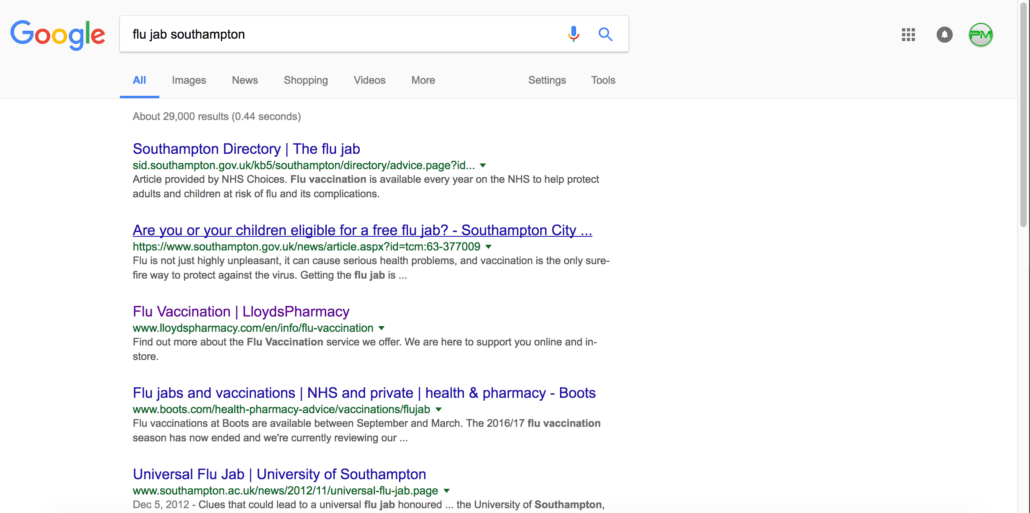Screen dimensions: 1030x513
Task: Switch to the Videos tab
Action: 370,80
